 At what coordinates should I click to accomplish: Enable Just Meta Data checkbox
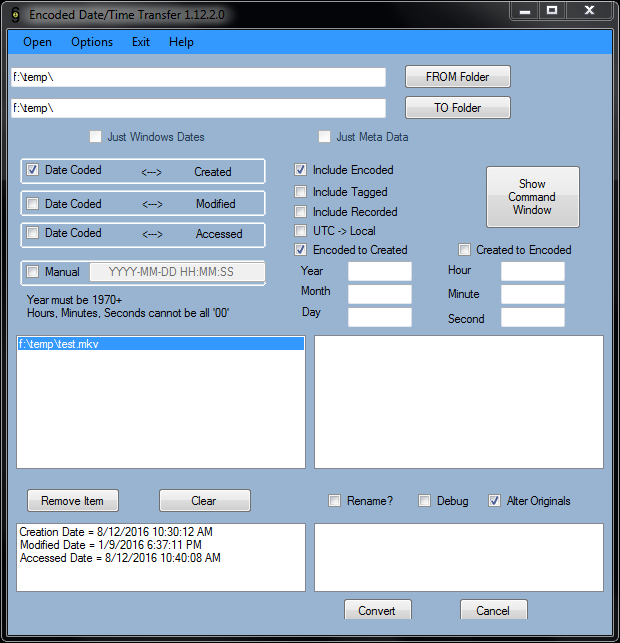tap(324, 137)
